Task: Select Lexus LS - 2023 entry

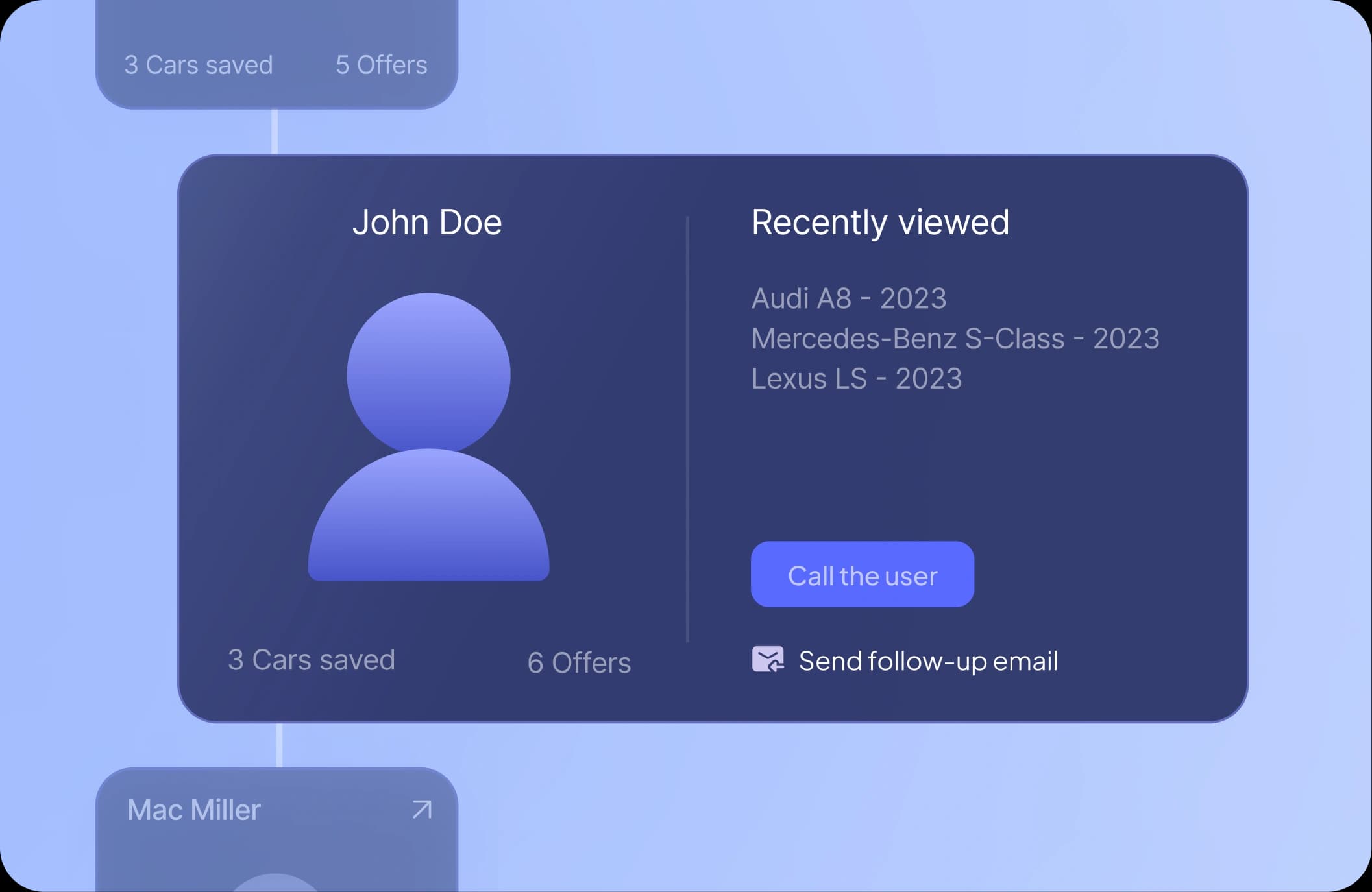Action: [x=856, y=379]
